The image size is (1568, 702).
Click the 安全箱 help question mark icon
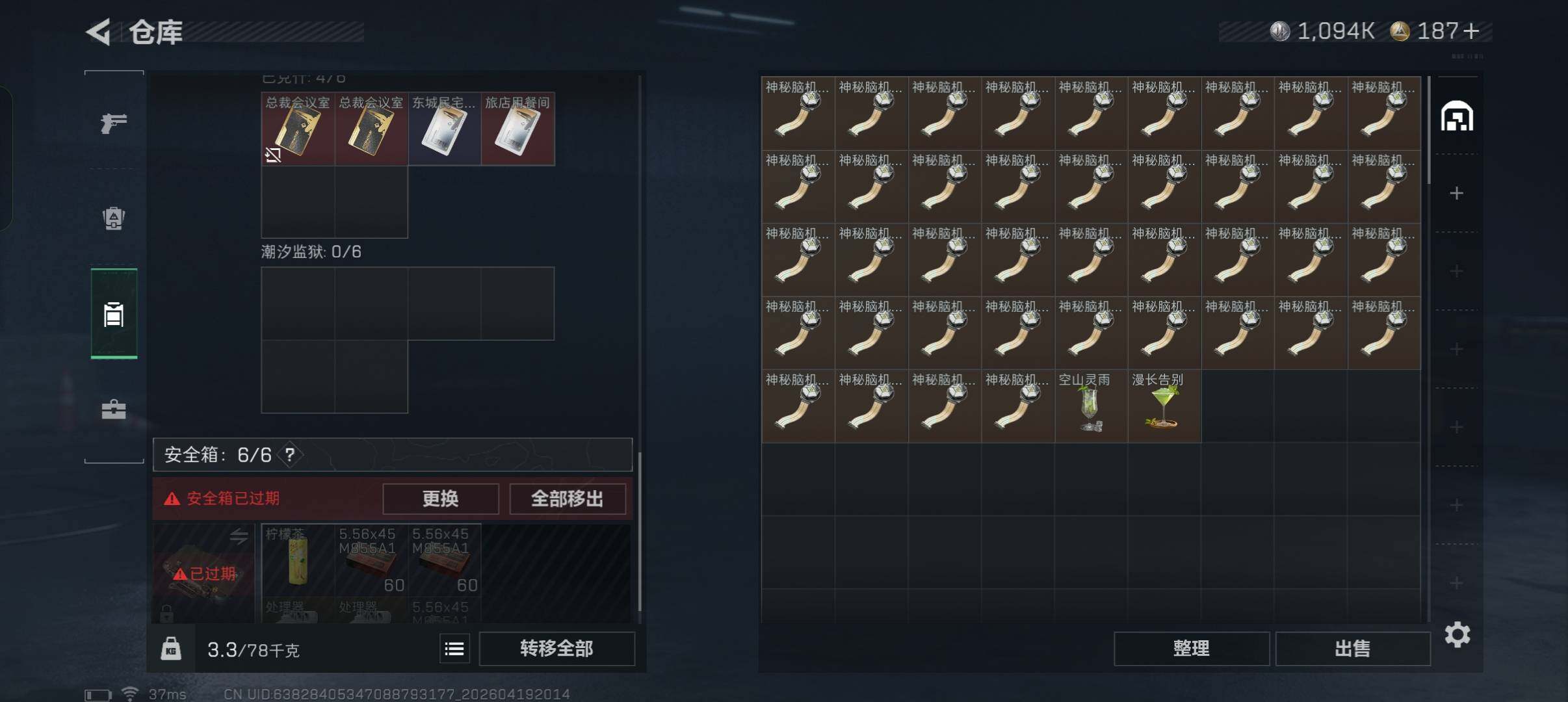[x=290, y=454]
